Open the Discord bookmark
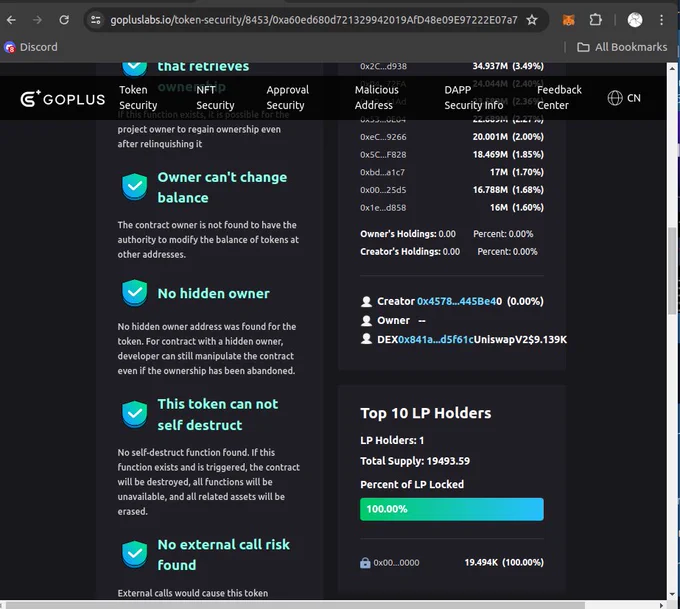This screenshot has height=609, width=680. coord(30,47)
